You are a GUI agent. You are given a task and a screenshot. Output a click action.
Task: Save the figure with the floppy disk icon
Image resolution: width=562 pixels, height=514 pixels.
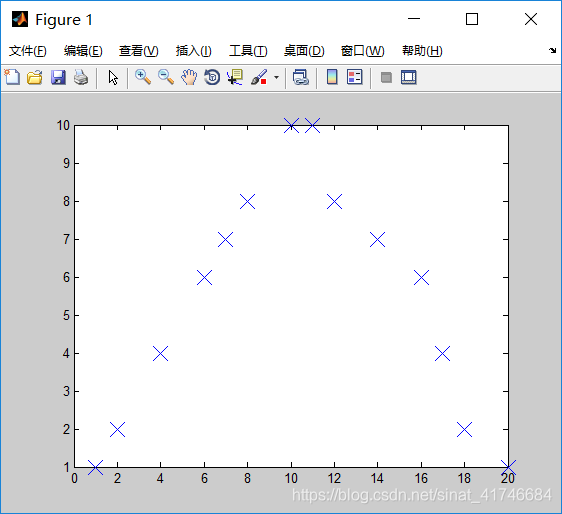tap(58, 77)
